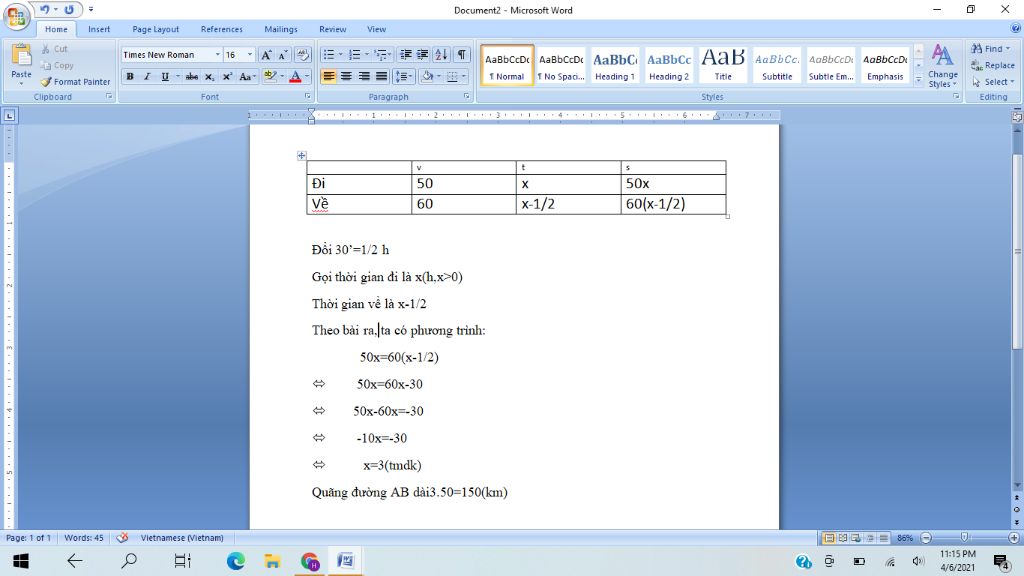The width and height of the screenshot is (1024, 576).
Task: Undo the last action
Action: [x=44, y=10]
